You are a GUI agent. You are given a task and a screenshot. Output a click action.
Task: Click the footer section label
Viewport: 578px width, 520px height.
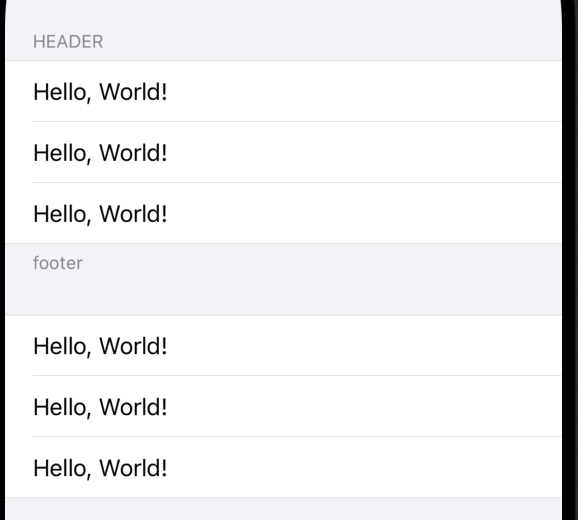click(x=58, y=263)
